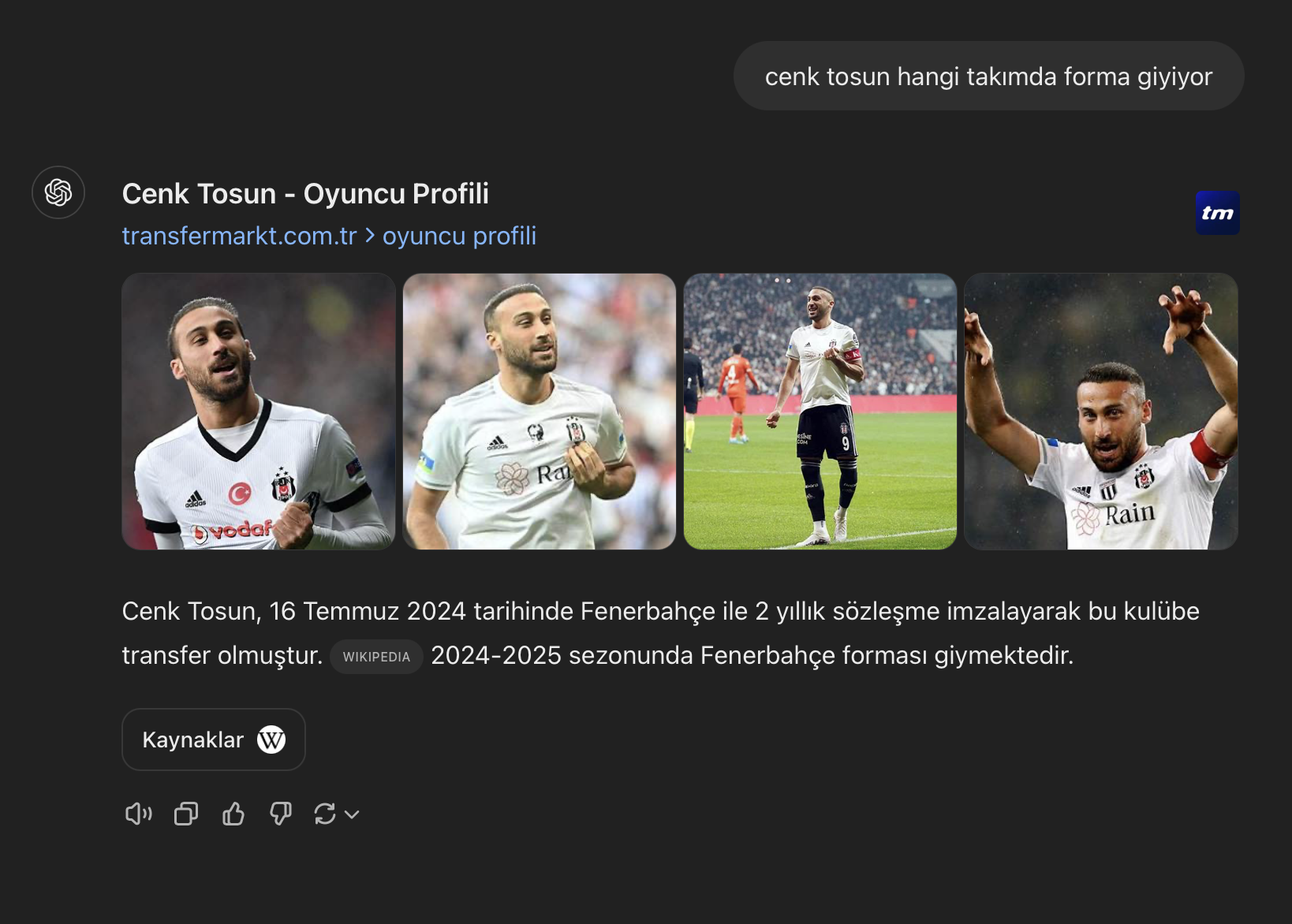Copy the response with copy icon
Screen dimensions: 1292x924
coord(186,814)
